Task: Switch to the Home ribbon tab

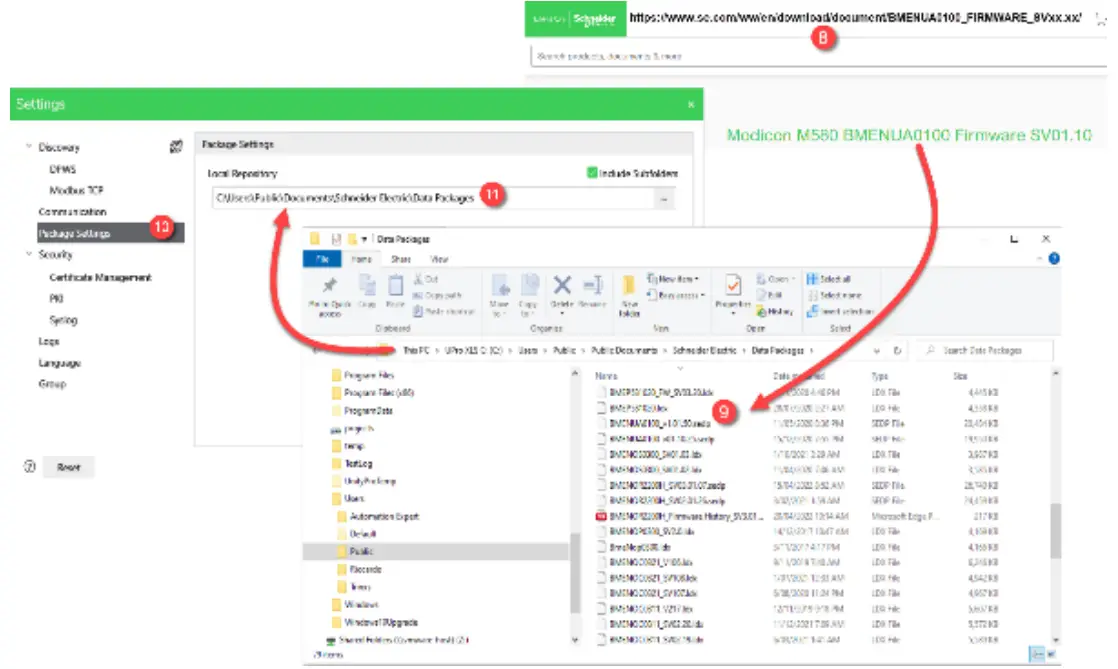Action: pyautogui.click(x=361, y=259)
